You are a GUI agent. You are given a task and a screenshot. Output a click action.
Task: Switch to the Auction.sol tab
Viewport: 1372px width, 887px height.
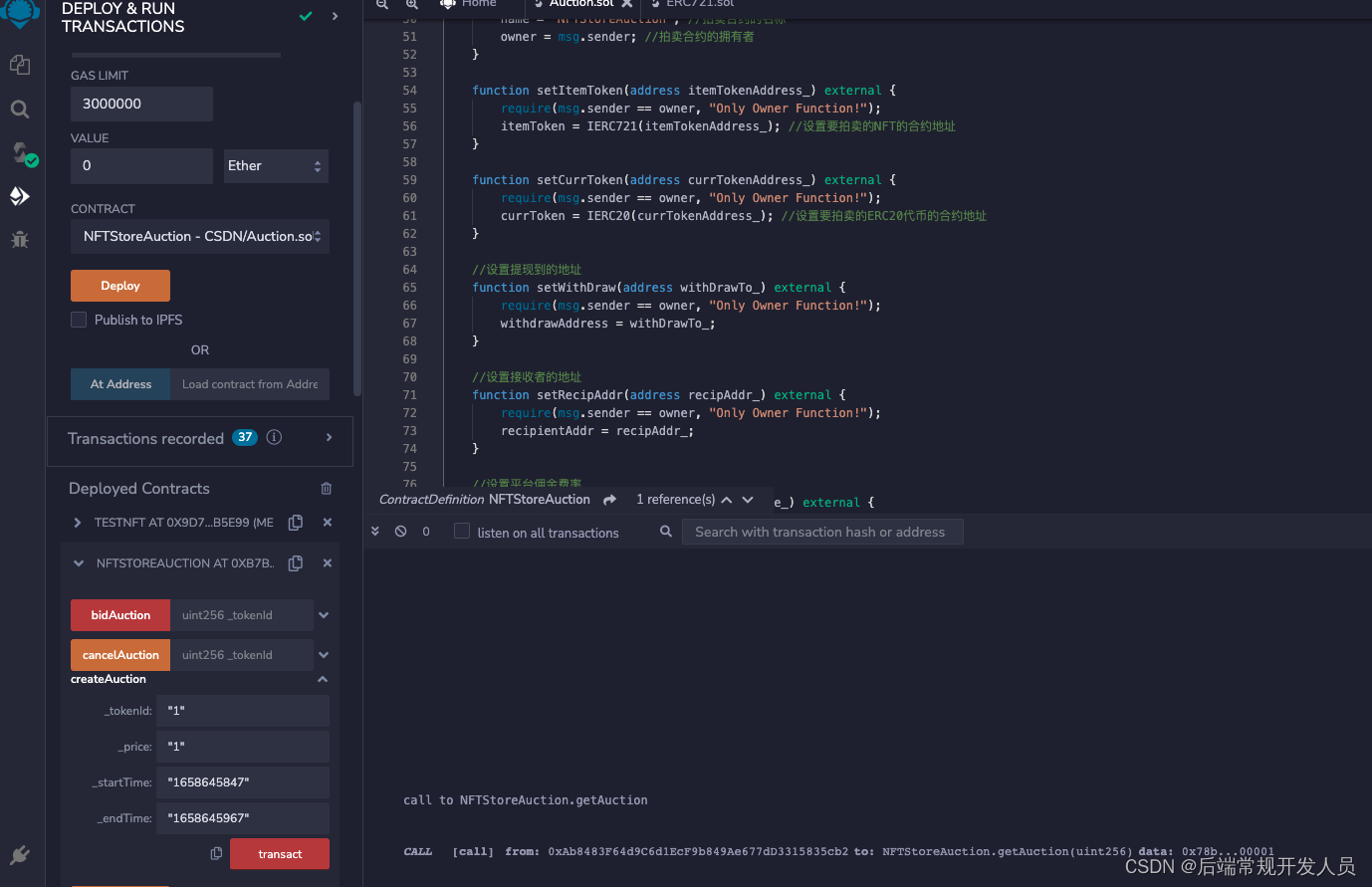point(582,4)
